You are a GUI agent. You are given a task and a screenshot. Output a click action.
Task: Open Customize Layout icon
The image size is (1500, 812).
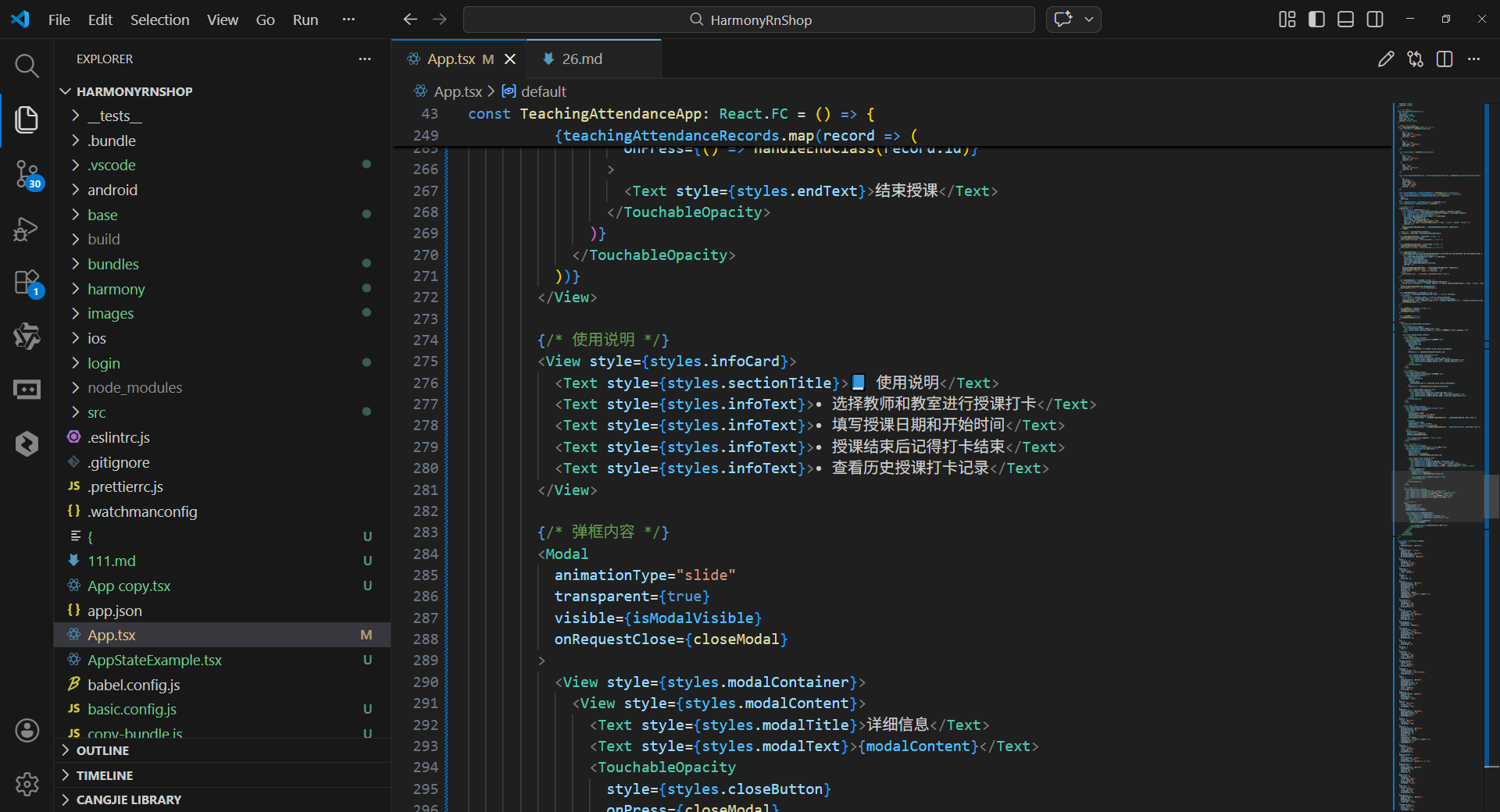point(1287,20)
